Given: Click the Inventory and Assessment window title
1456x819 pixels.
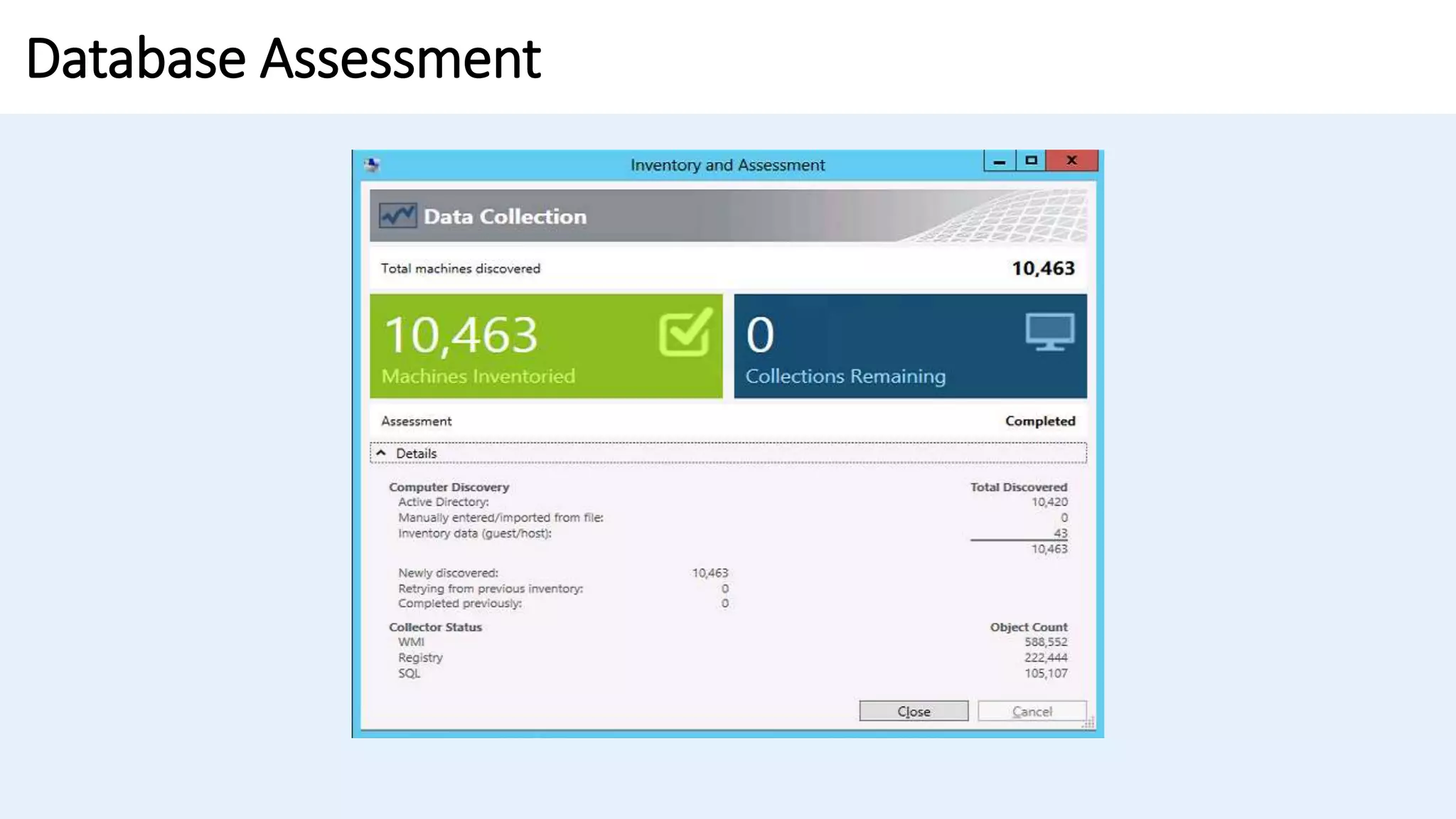Looking at the screenshot, I should click(727, 165).
